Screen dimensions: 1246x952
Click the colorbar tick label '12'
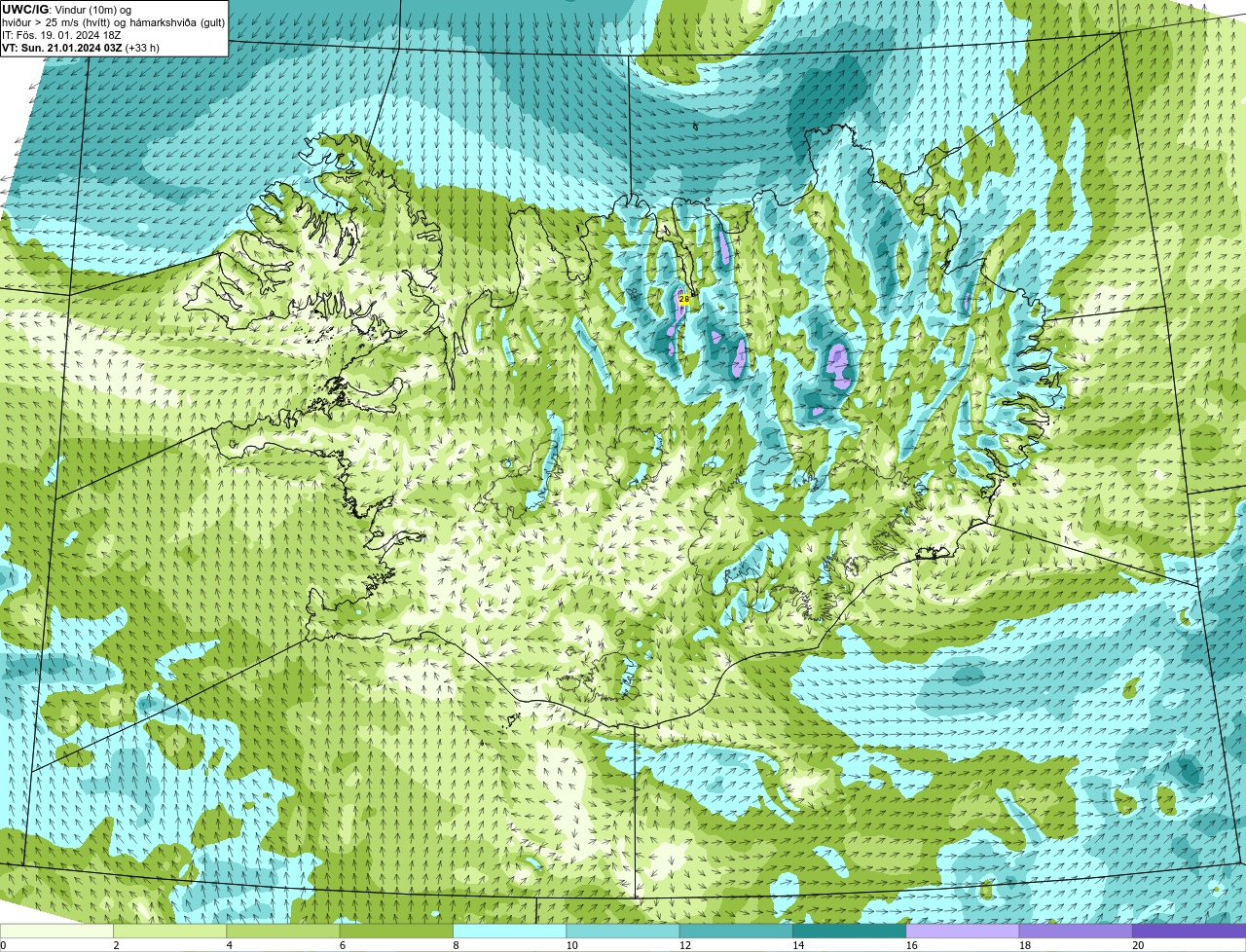(684, 945)
